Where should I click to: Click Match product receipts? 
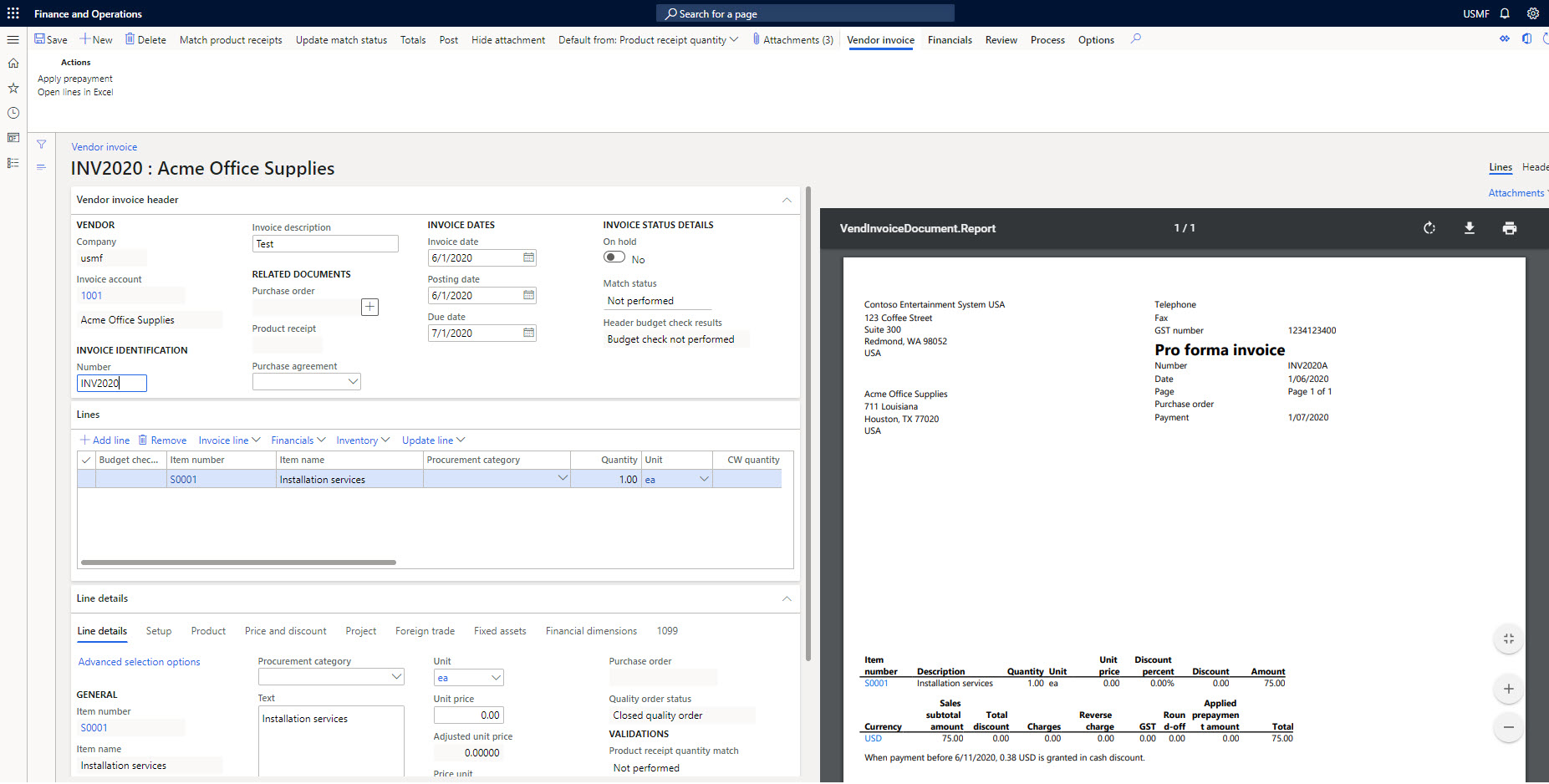pyautogui.click(x=231, y=39)
